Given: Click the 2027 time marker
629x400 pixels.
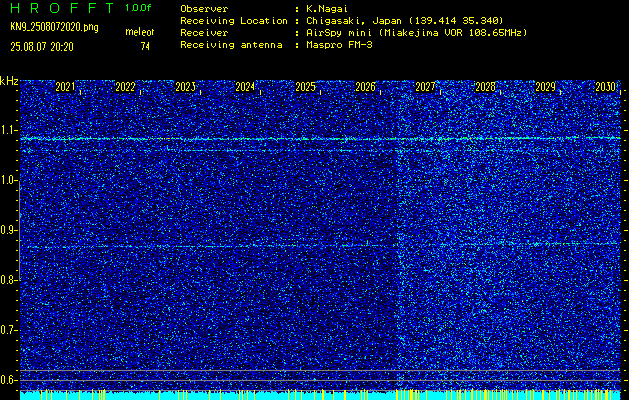Looking at the screenshot, I should pos(425,87).
